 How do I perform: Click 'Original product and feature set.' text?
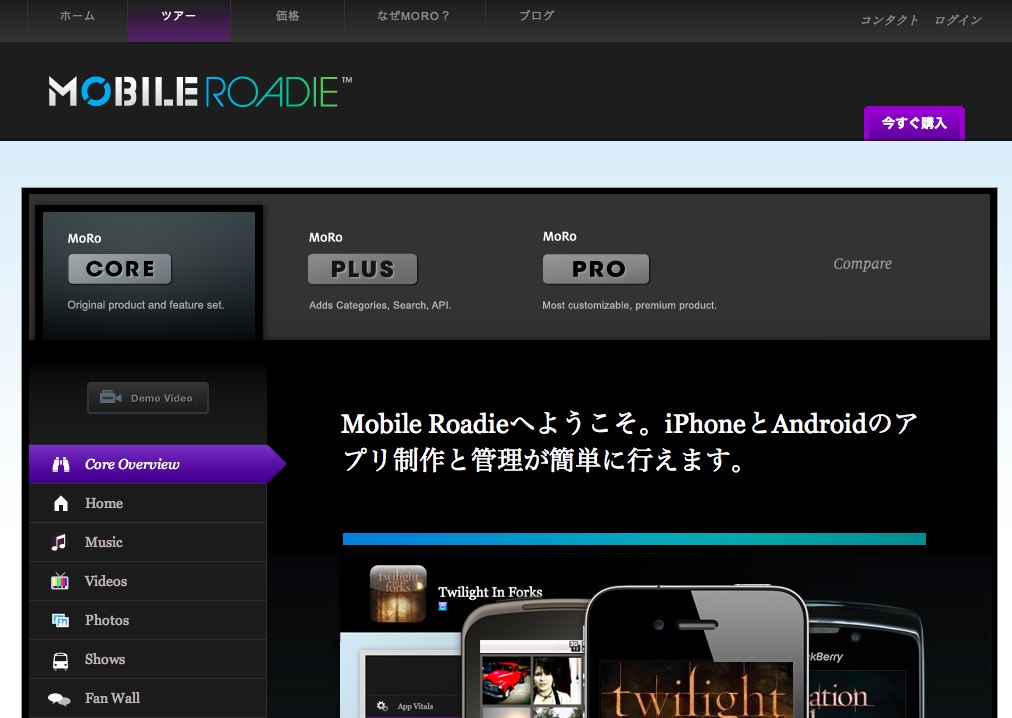coord(146,305)
